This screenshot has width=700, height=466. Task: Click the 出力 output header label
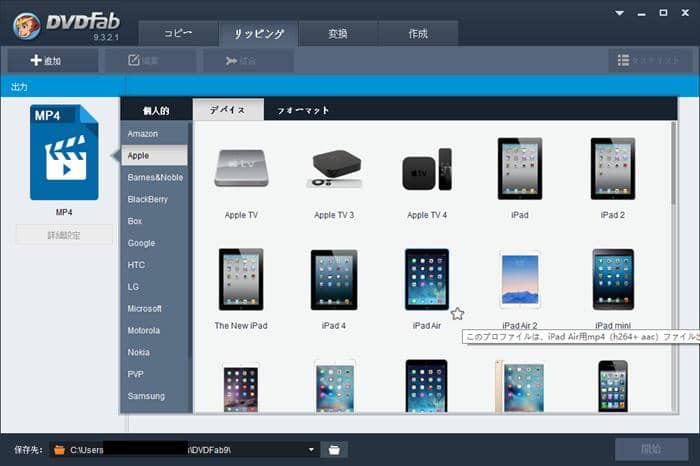19,87
